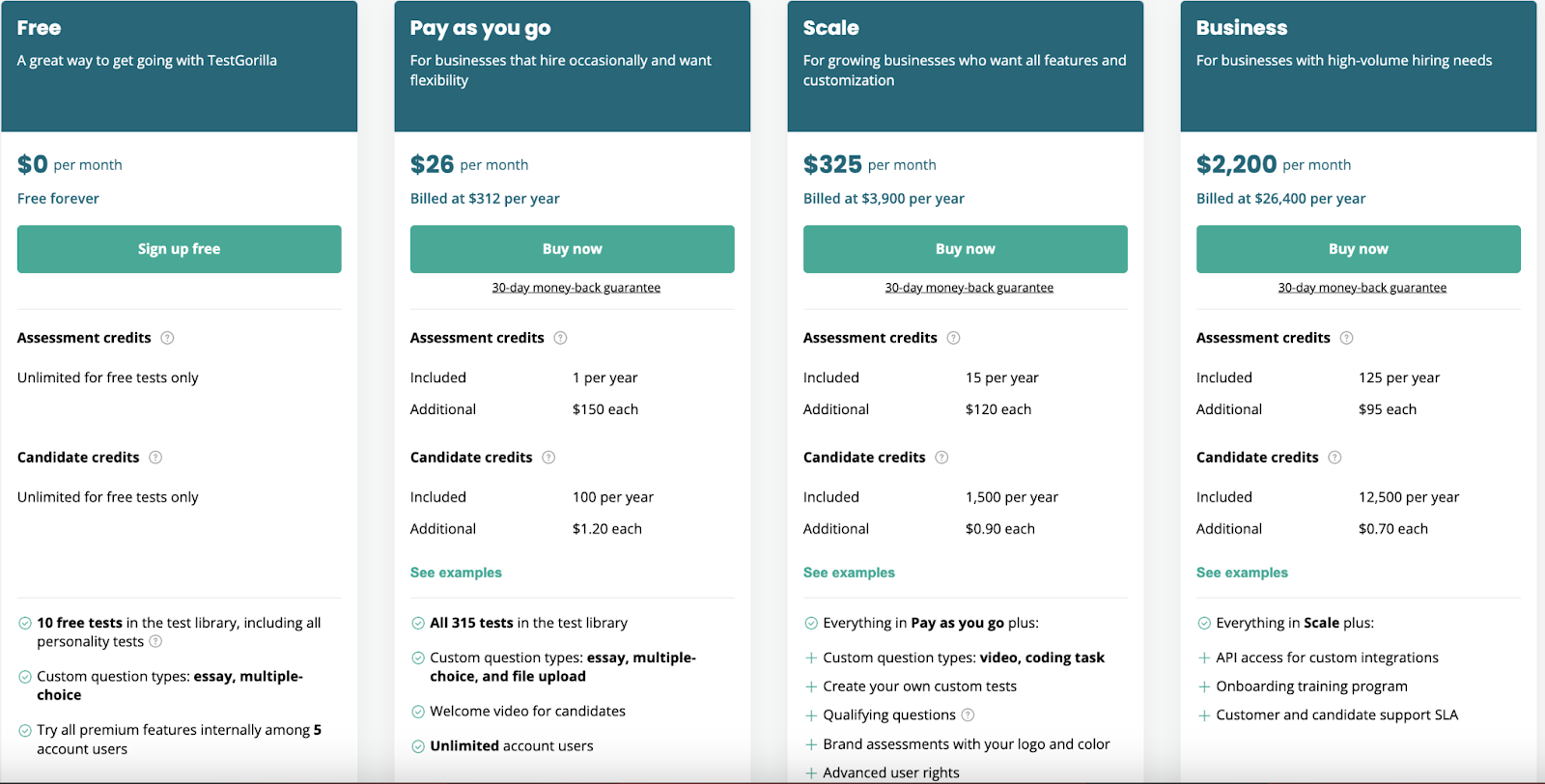This screenshot has height=784, width=1545.
Task: Click Buy now for Scale plan
Action: pos(965,249)
